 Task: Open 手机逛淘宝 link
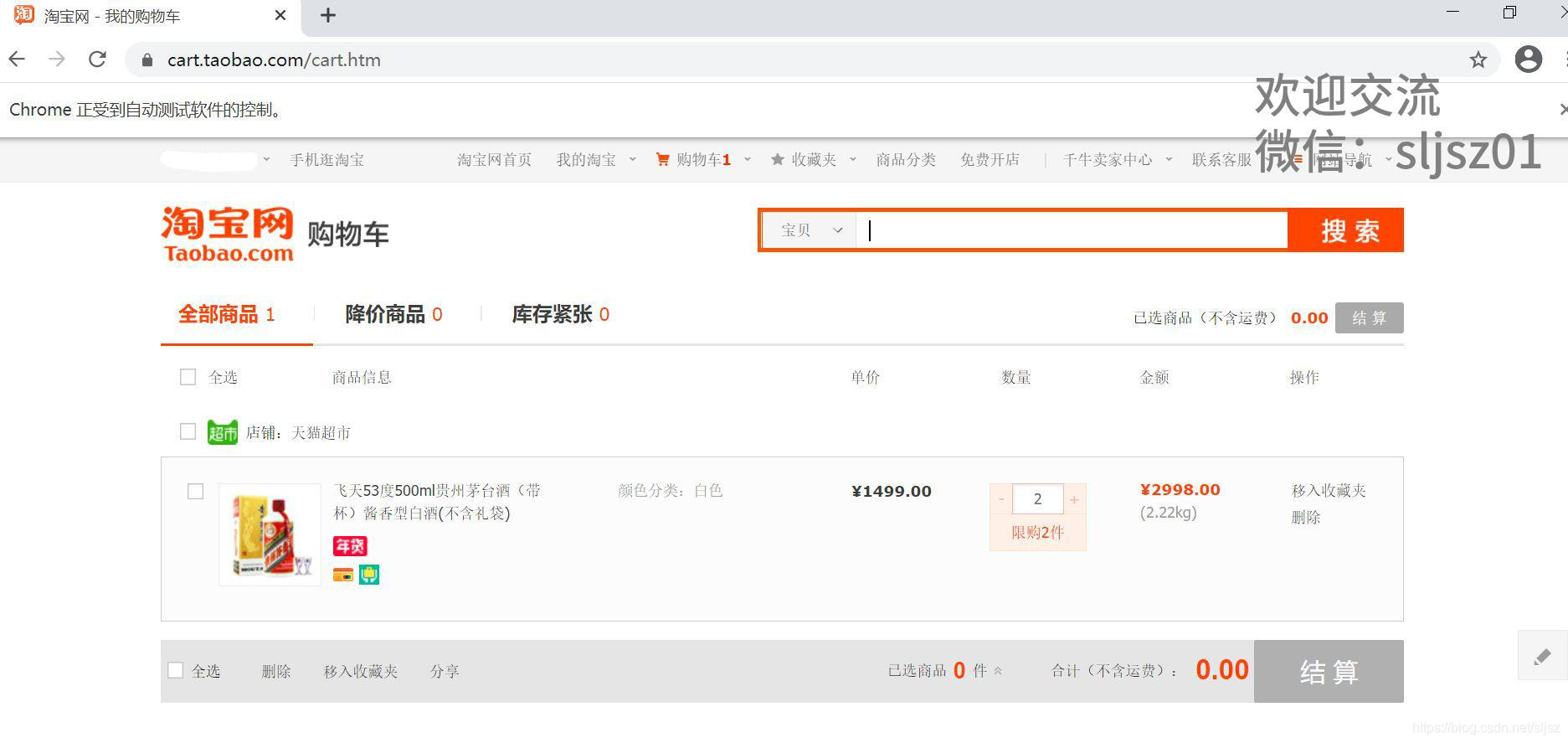click(x=326, y=159)
